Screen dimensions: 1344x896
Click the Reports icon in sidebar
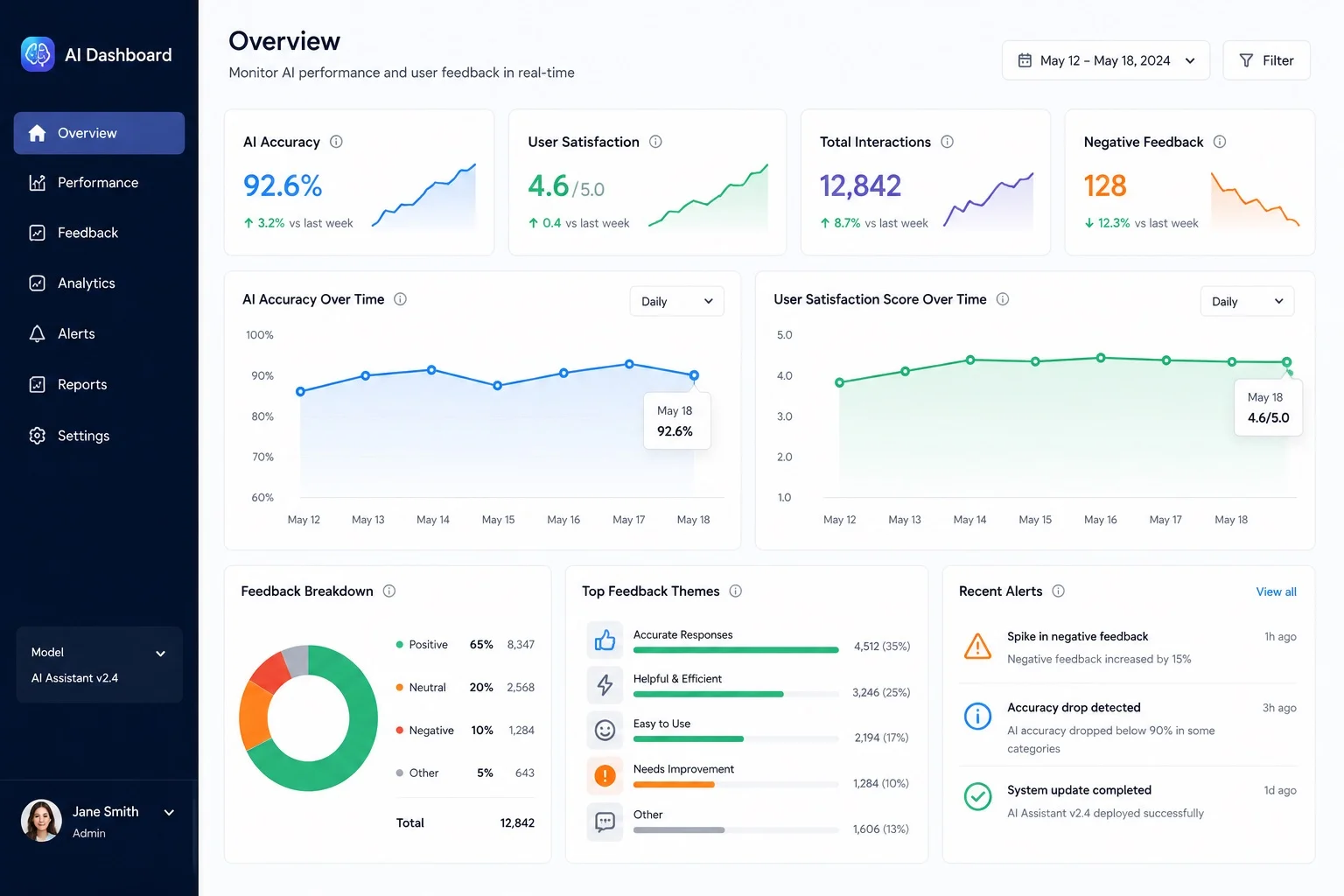(37, 385)
